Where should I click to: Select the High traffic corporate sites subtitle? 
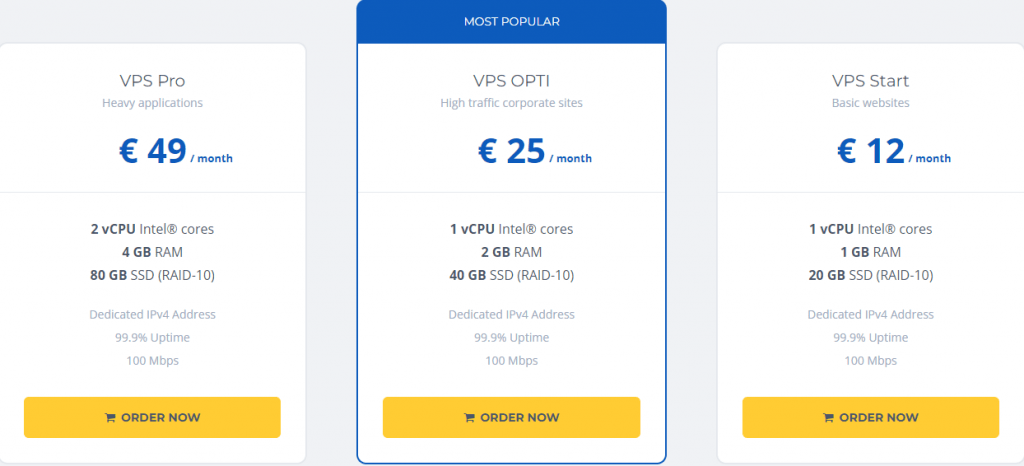(x=511, y=103)
